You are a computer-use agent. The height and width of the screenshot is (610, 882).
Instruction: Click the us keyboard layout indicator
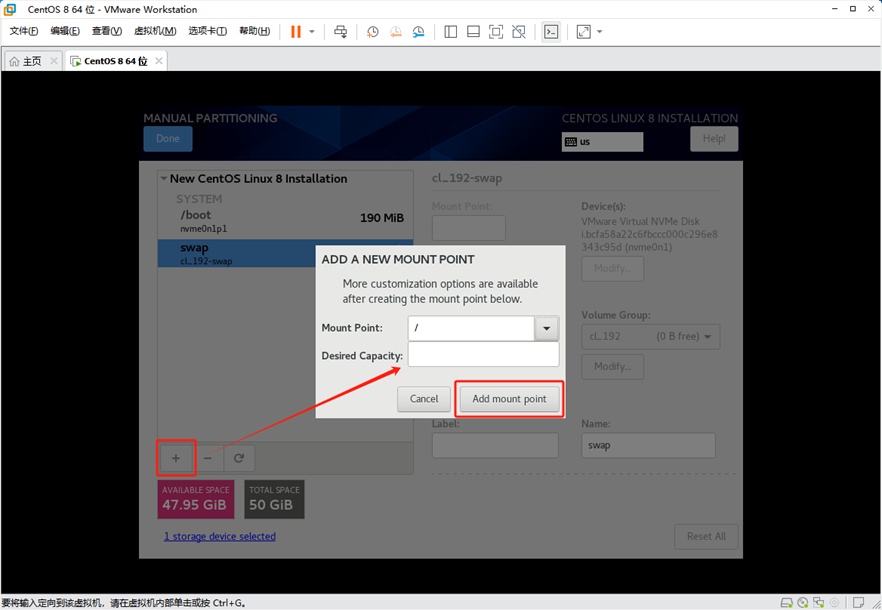pyautogui.click(x=602, y=142)
